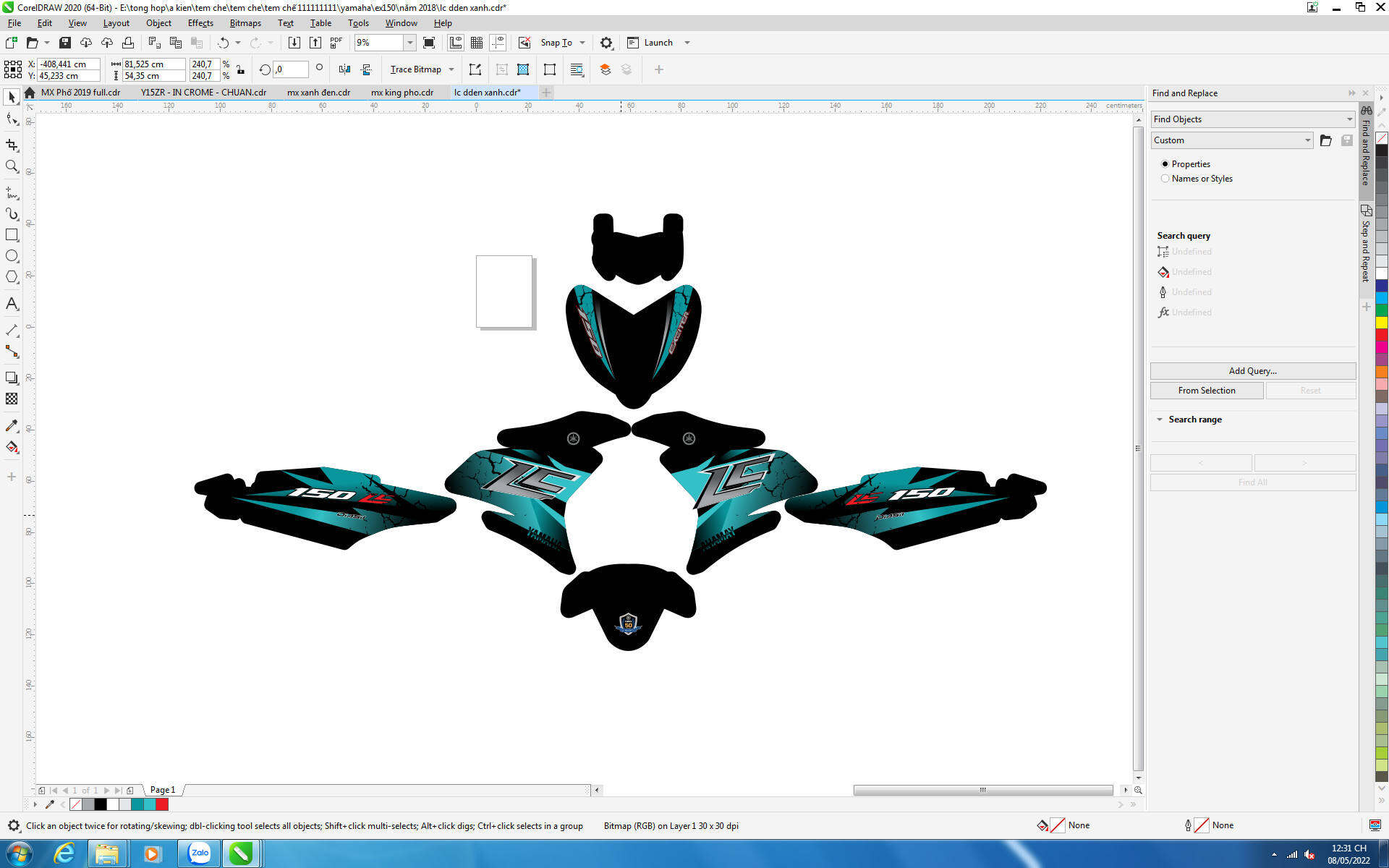Viewport: 1389px width, 868px height.
Task: Select the Crop tool
Action: (12, 145)
